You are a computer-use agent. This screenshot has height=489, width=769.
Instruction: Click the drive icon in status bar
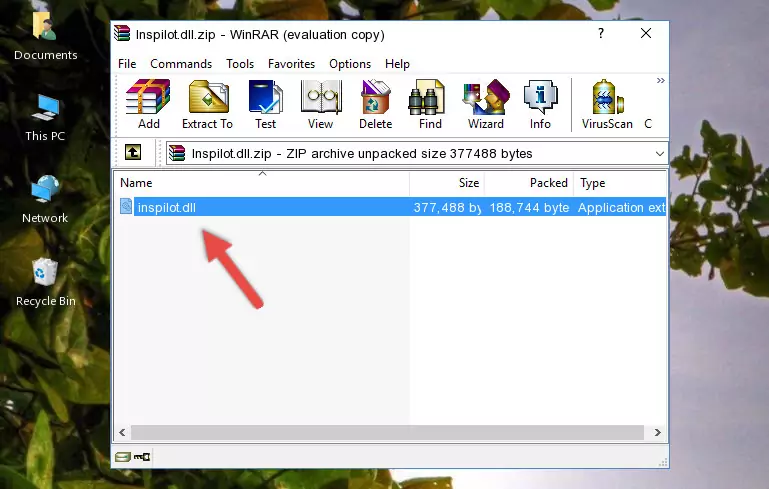pyautogui.click(x=123, y=457)
